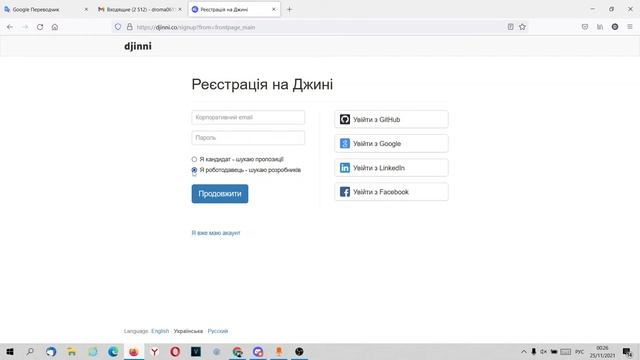Open the Firefox hamburger menu

tap(630, 27)
